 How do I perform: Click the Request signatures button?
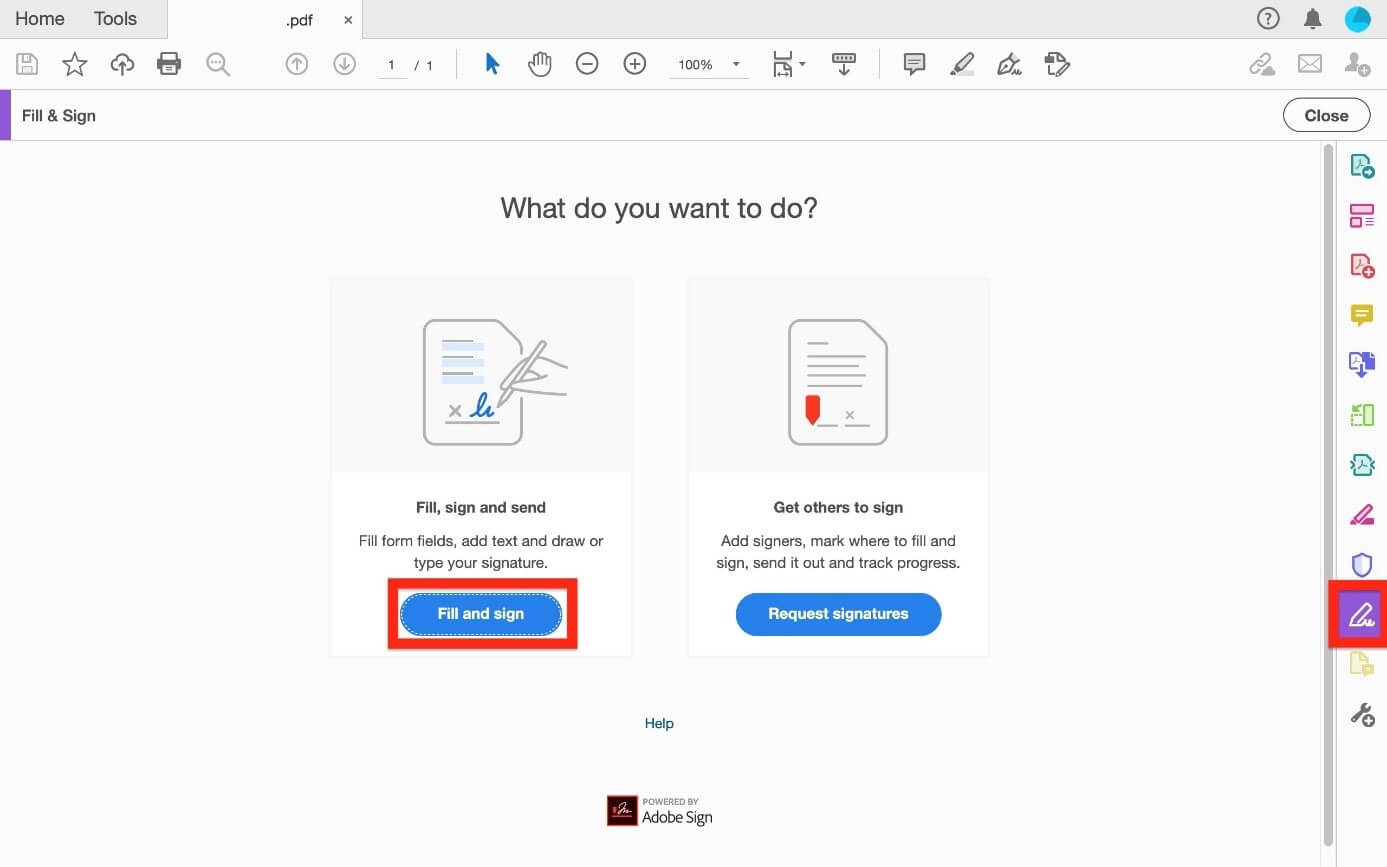pos(838,614)
